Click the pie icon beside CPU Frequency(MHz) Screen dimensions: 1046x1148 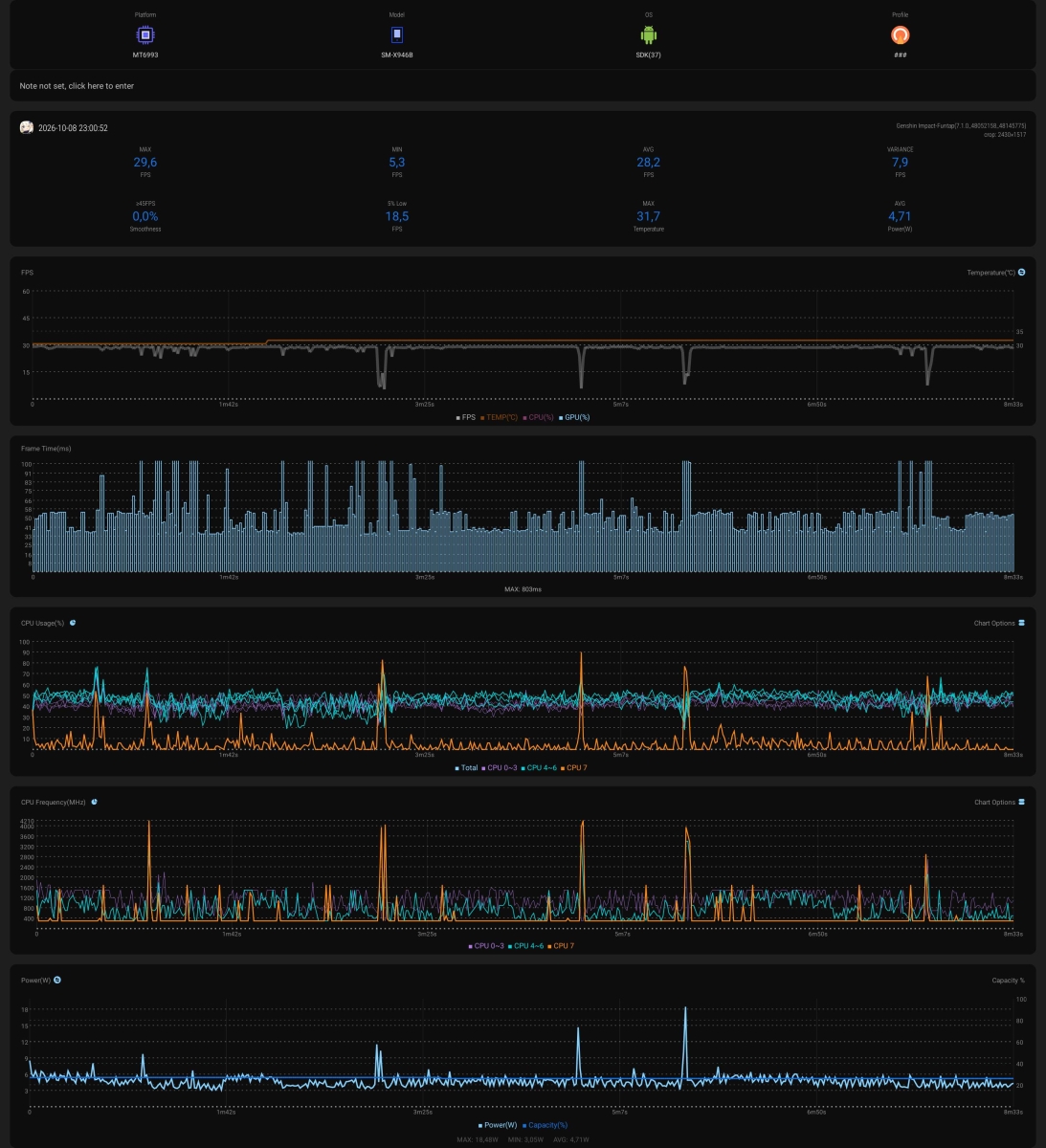[94, 802]
